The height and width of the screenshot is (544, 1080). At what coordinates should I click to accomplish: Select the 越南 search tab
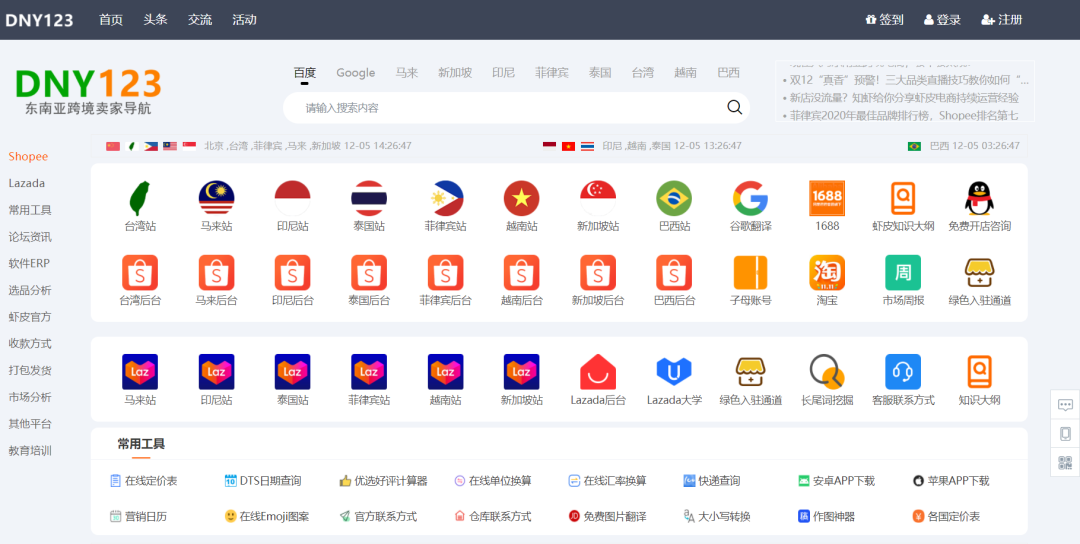(x=685, y=73)
